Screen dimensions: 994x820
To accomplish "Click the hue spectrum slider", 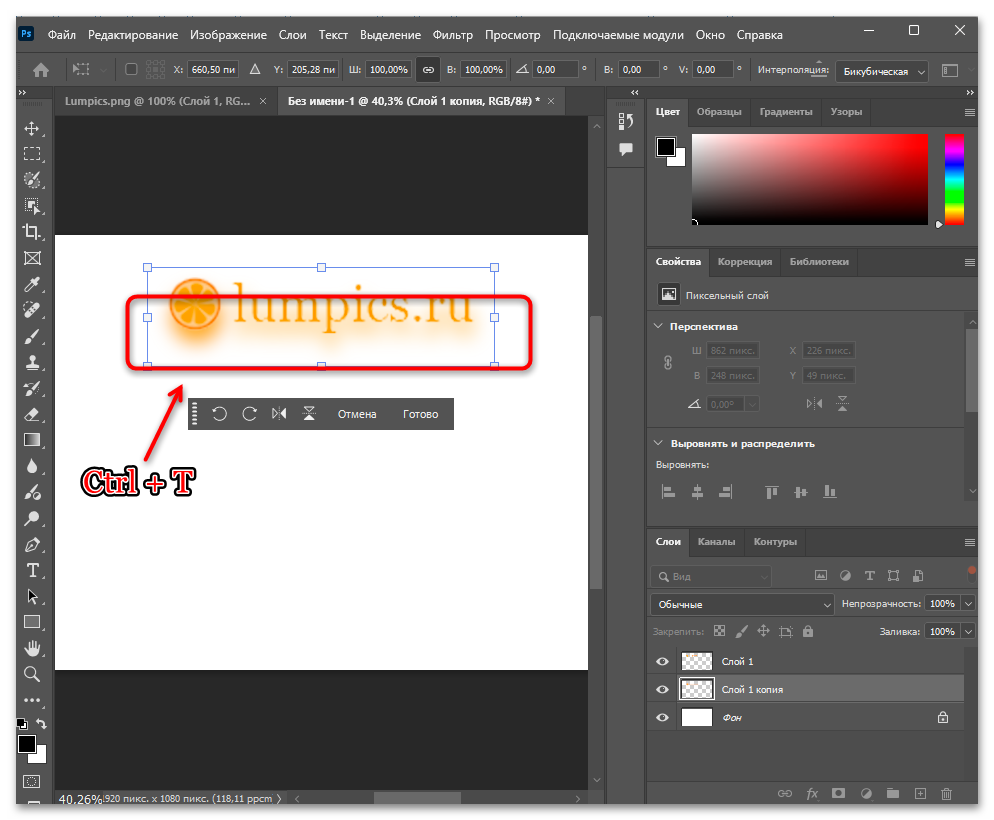I will (x=954, y=179).
